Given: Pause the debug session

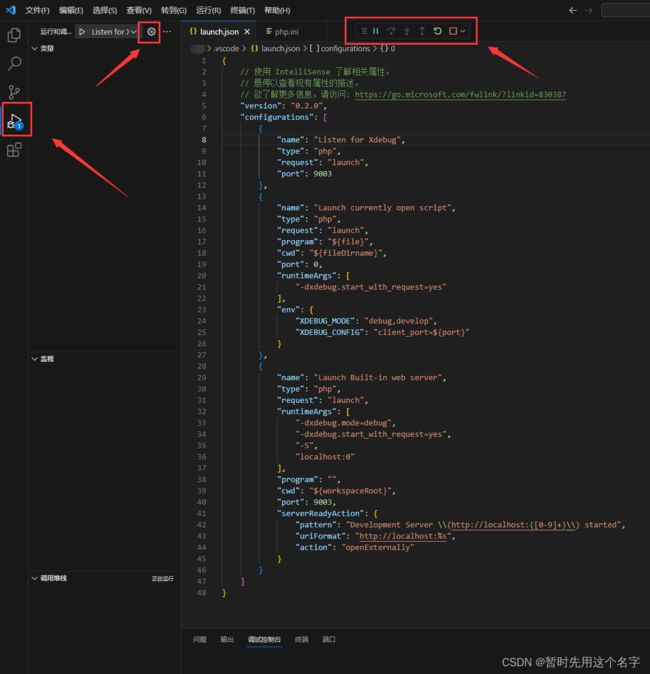Looking at the screenshot, I should (376, 31).
